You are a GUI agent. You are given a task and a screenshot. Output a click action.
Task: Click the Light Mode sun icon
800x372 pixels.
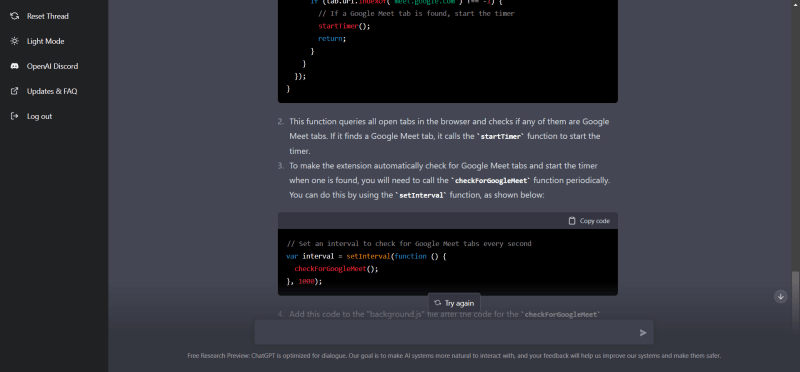pos(15,41)
